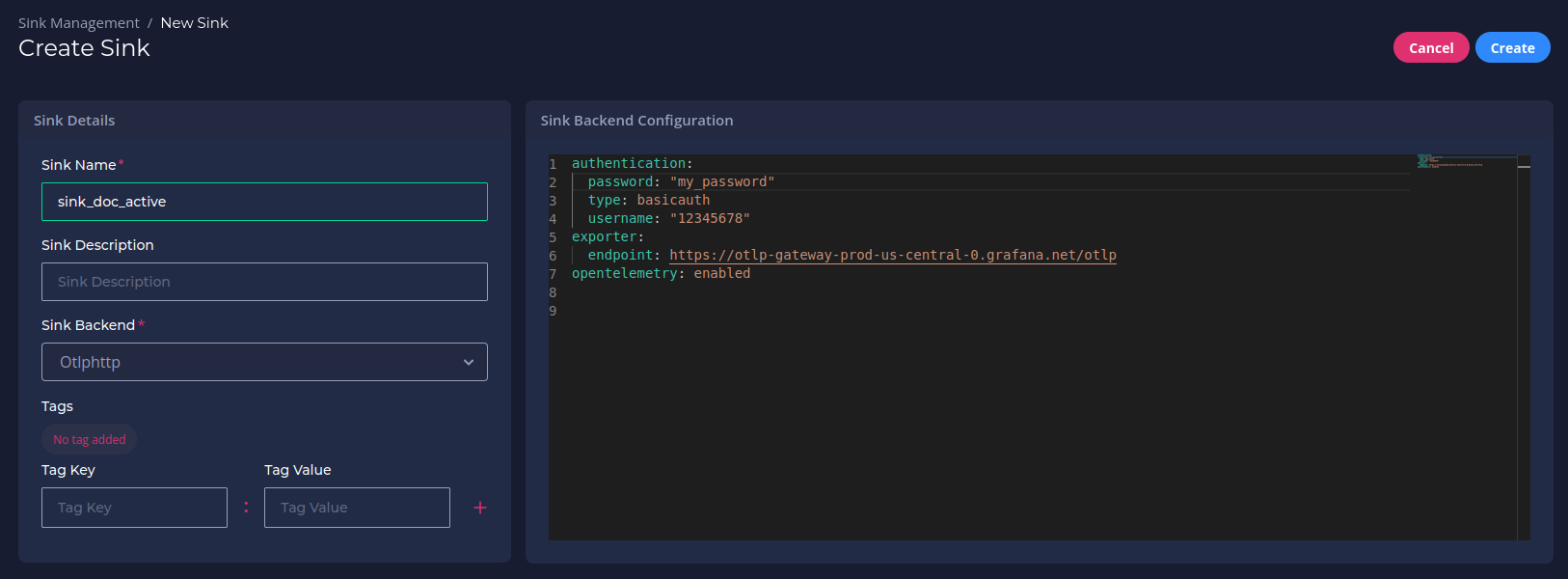Click the Tag Key input field
This screenshot has height=579, width=1568.
(134, 508)
